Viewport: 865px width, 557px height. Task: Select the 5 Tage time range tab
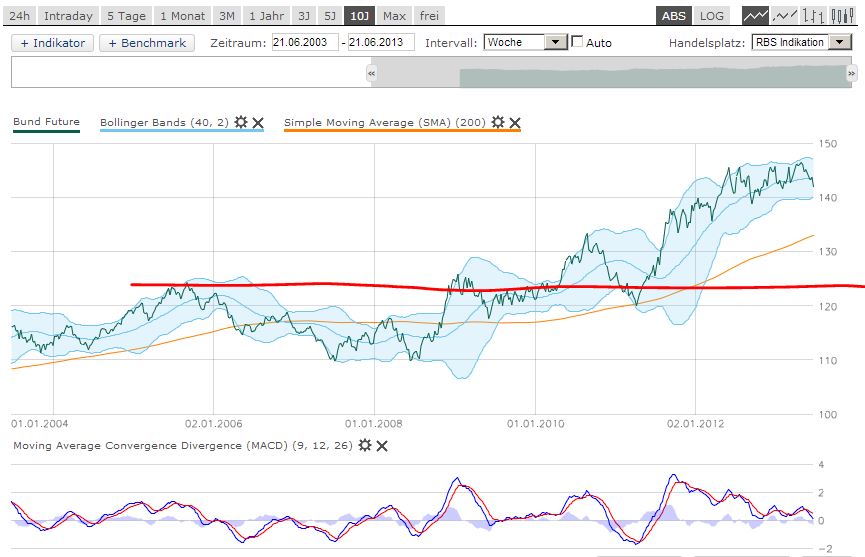[x=126, y=16]
